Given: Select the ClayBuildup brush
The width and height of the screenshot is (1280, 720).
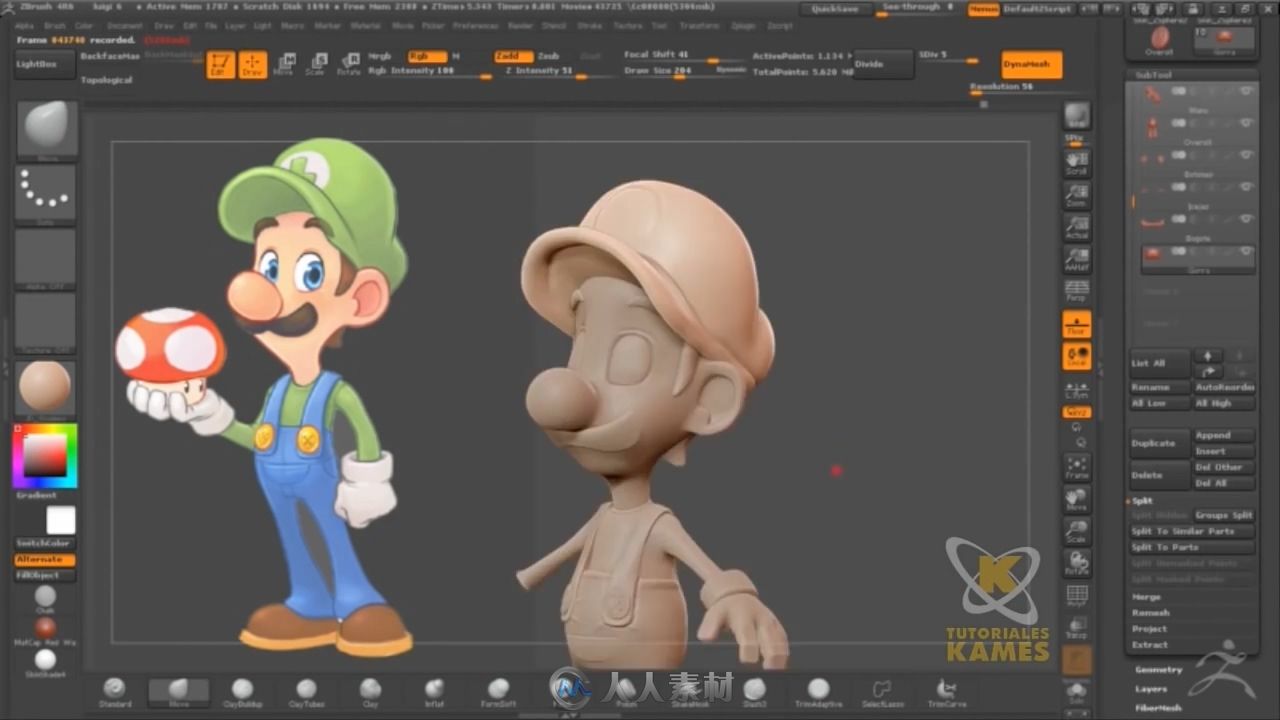Looking at the screenshot, I should click(243, 691).
